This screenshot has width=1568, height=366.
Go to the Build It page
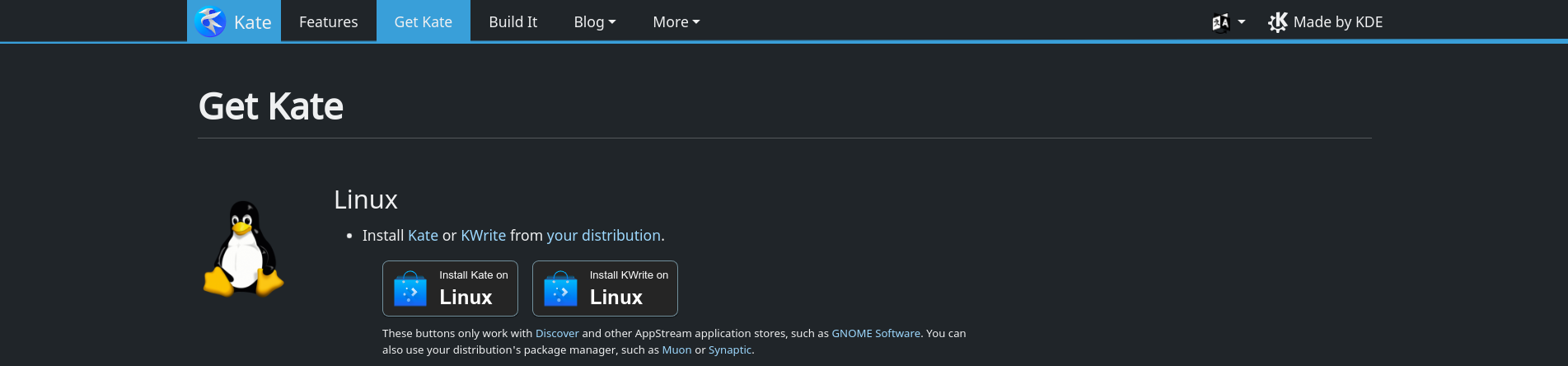pyautogui.click(x=513, y=22)
